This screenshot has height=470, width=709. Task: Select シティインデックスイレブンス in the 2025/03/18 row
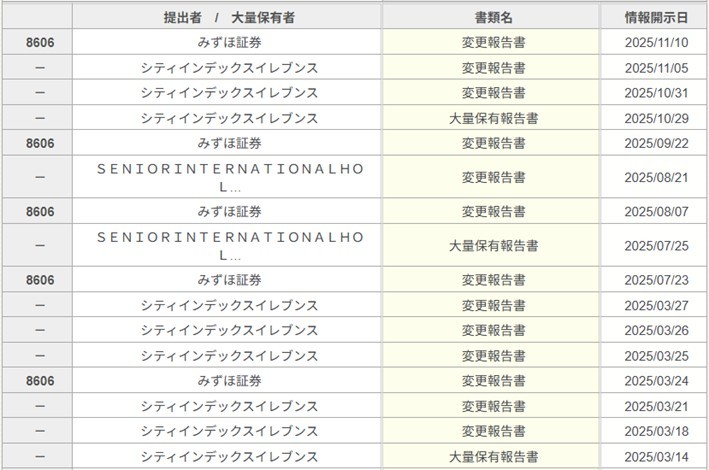click(229, 431)
